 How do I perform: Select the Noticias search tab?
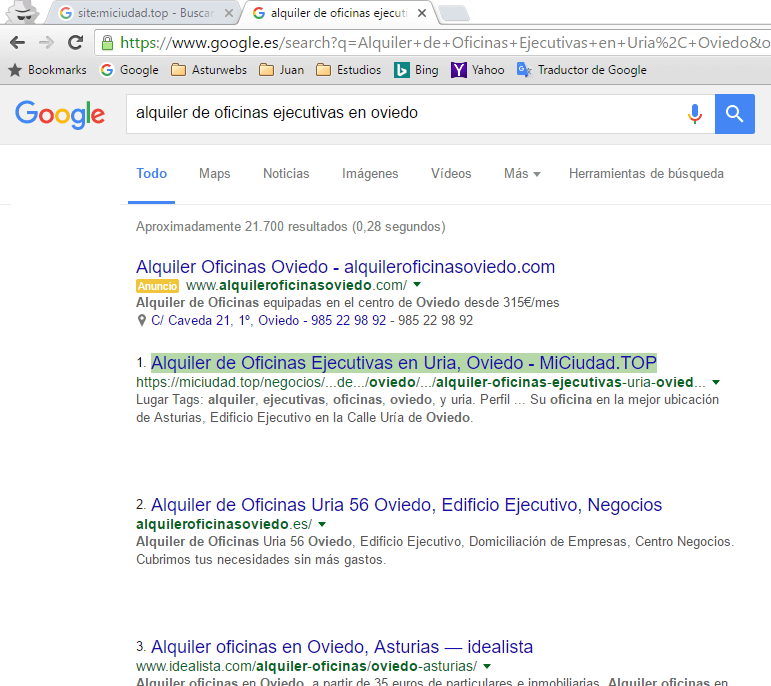click(x=286, y=174)
